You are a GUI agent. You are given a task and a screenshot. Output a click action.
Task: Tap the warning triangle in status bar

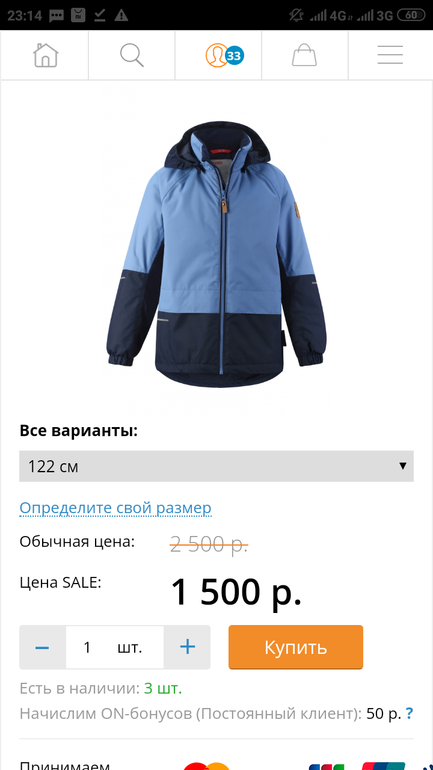pos(121,15)
